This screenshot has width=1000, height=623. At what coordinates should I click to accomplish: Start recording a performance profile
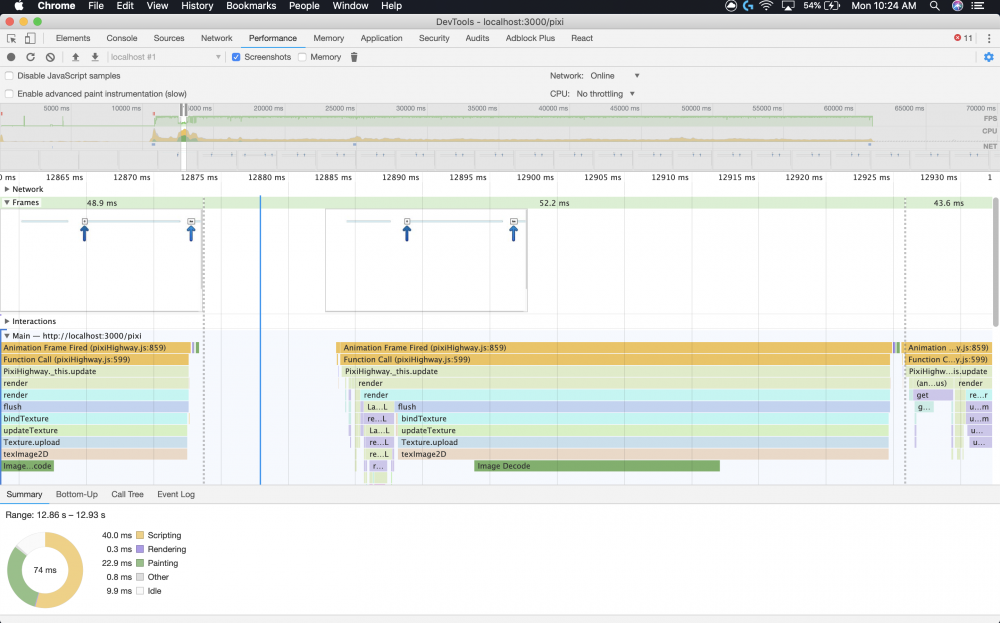[x=11, y=57]
